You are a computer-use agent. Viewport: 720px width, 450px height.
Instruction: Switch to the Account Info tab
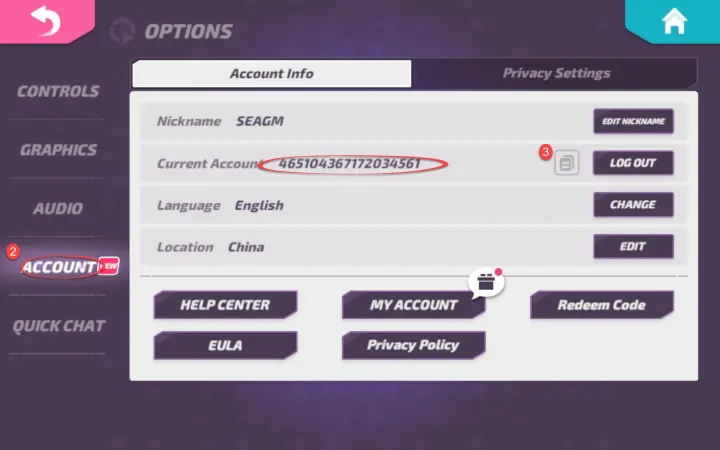[271, 73]
